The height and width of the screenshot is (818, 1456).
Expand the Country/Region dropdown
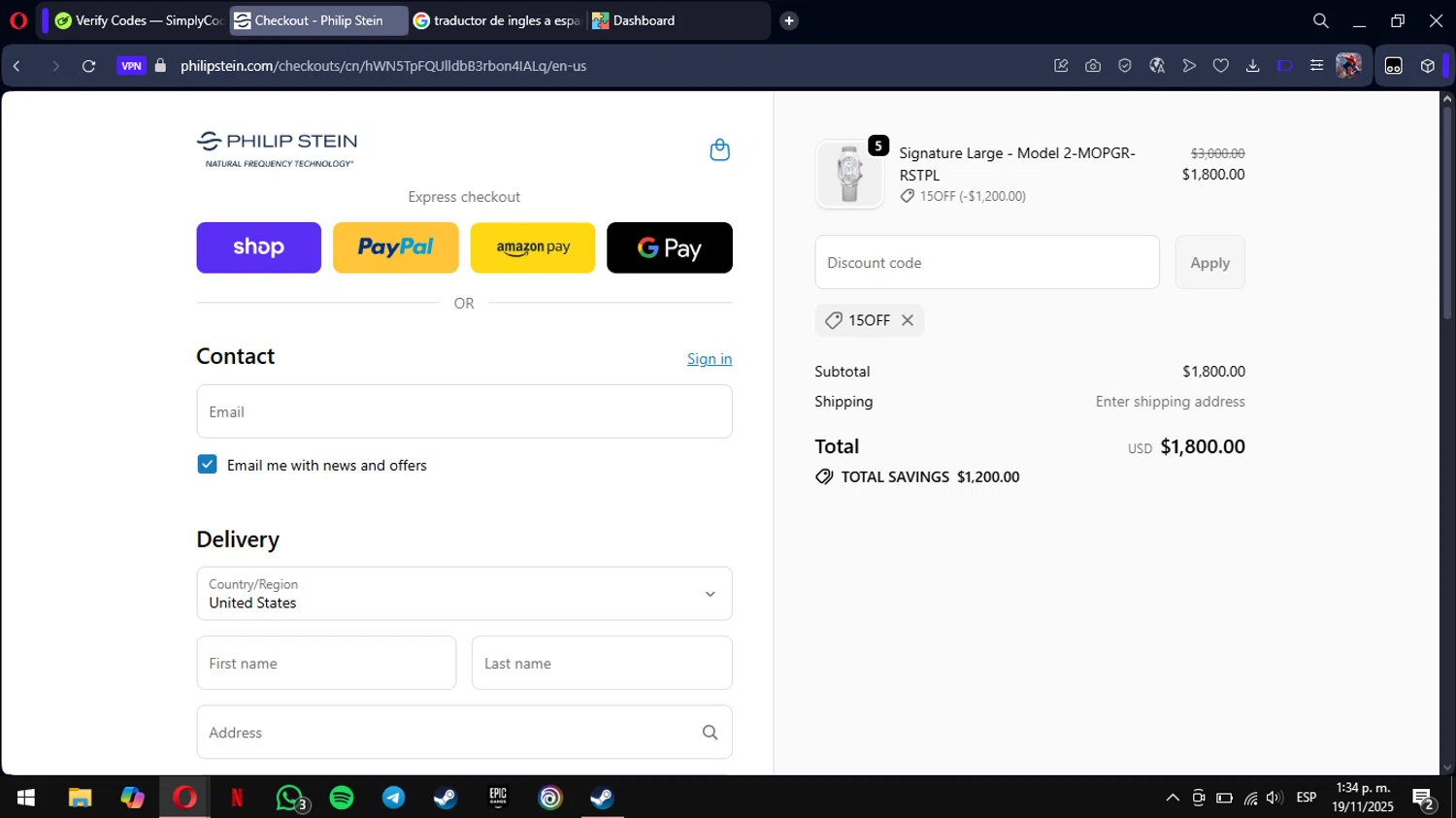[464, 594]
